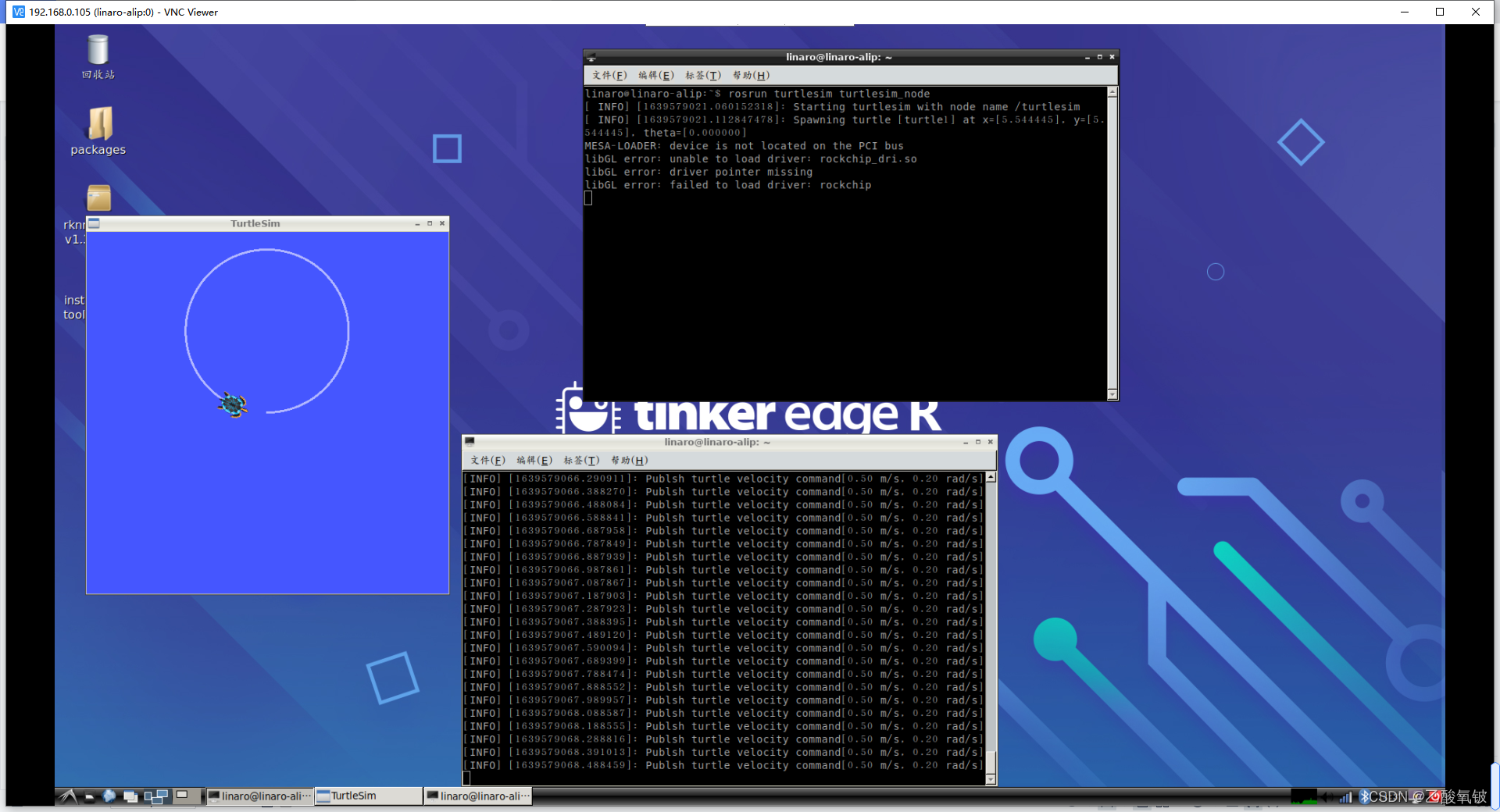This screenshot has width=1500, height=812.
Task: Click 'MESA-LOADER: device is not located' line
Action: 744,146
